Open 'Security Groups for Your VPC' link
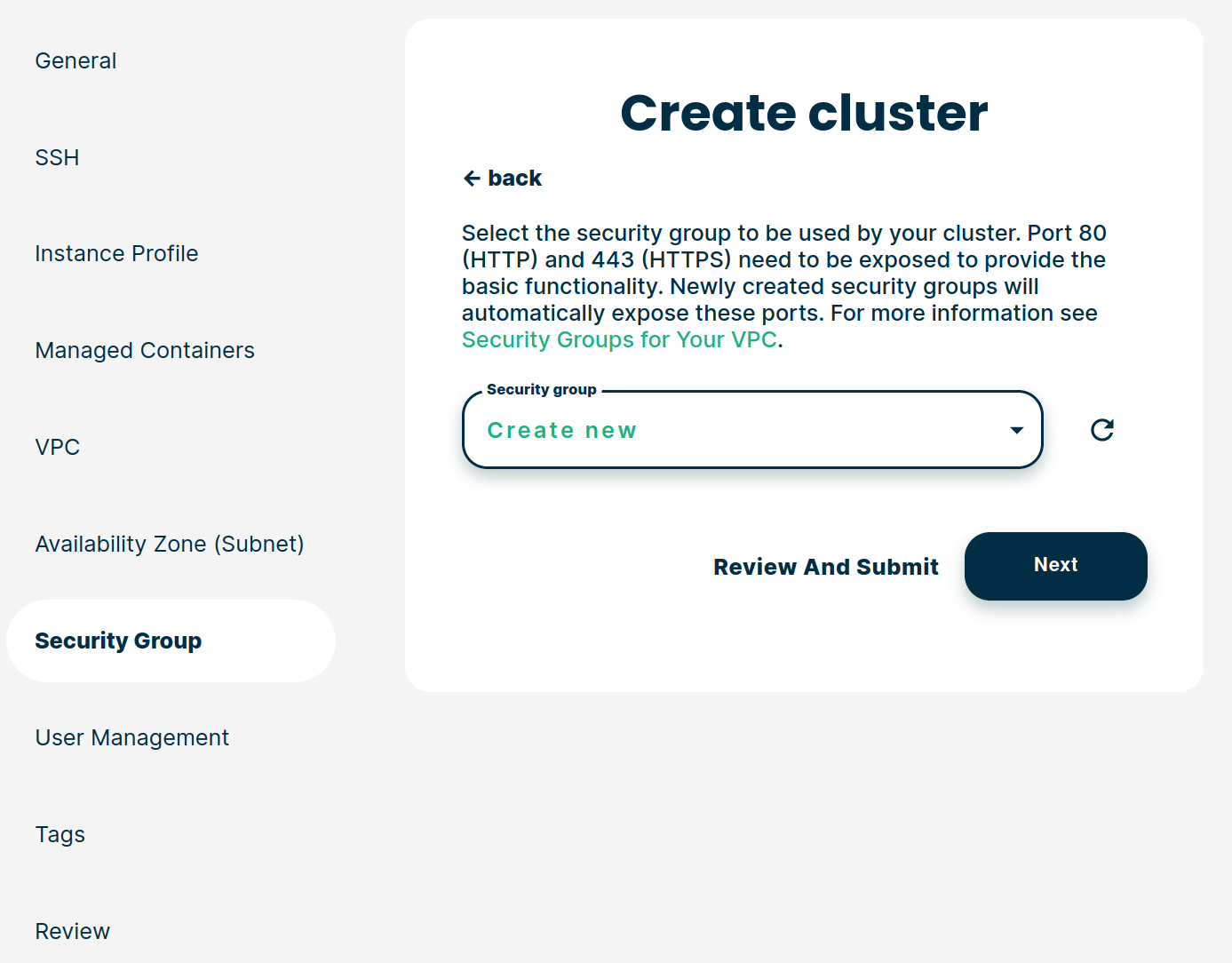 coord(619,340)
